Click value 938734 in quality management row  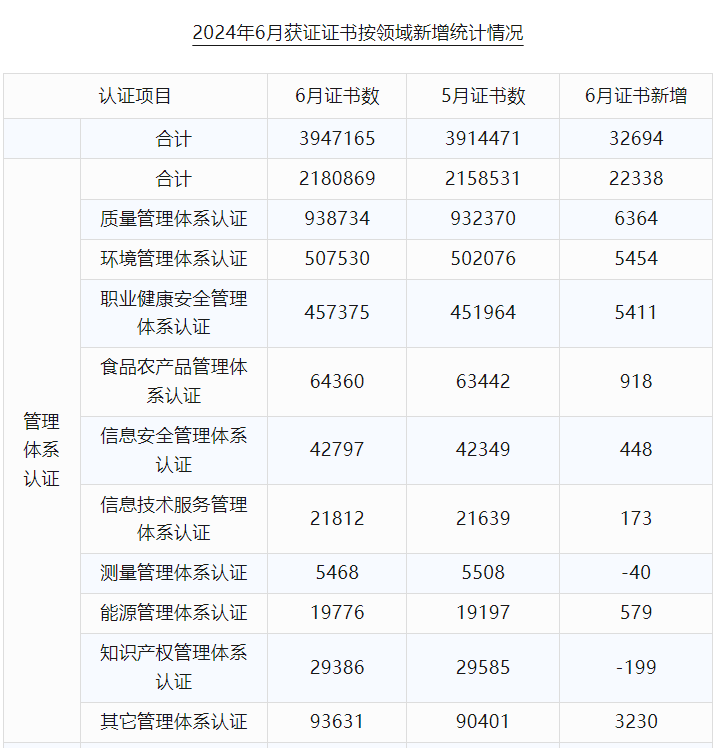tap(337, 218)
